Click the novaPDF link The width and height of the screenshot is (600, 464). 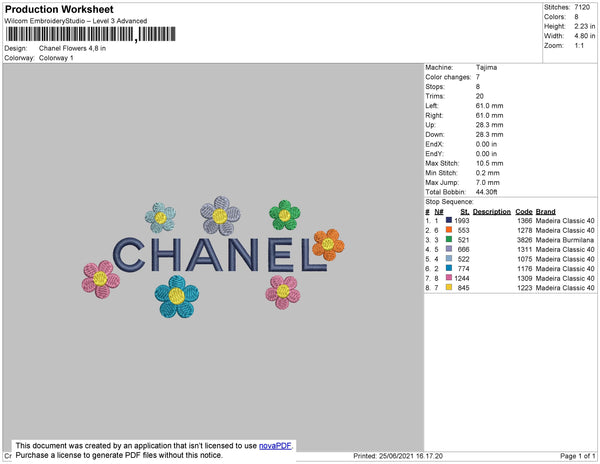[x=275, y=446]
